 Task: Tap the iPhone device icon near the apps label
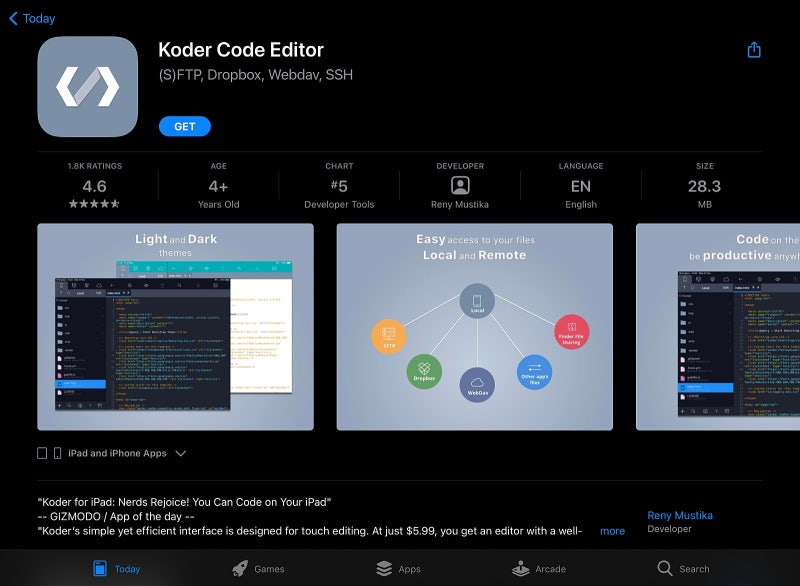click(x=57, y=452)
